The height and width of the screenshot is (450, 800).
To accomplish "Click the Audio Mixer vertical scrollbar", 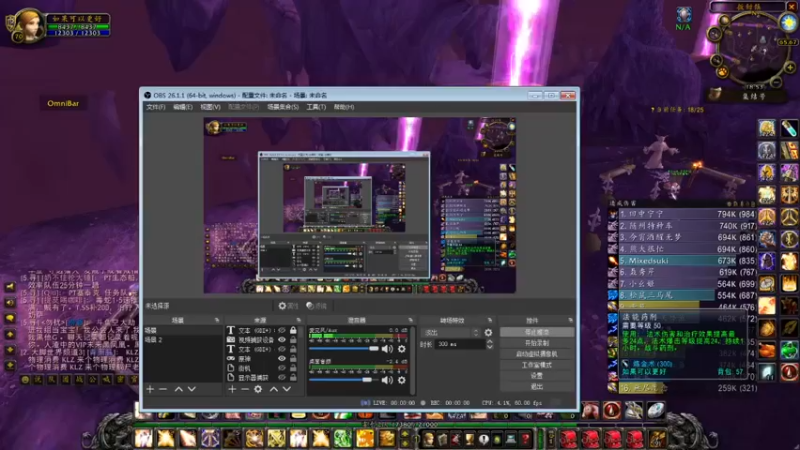I will [x=412, y=360].
